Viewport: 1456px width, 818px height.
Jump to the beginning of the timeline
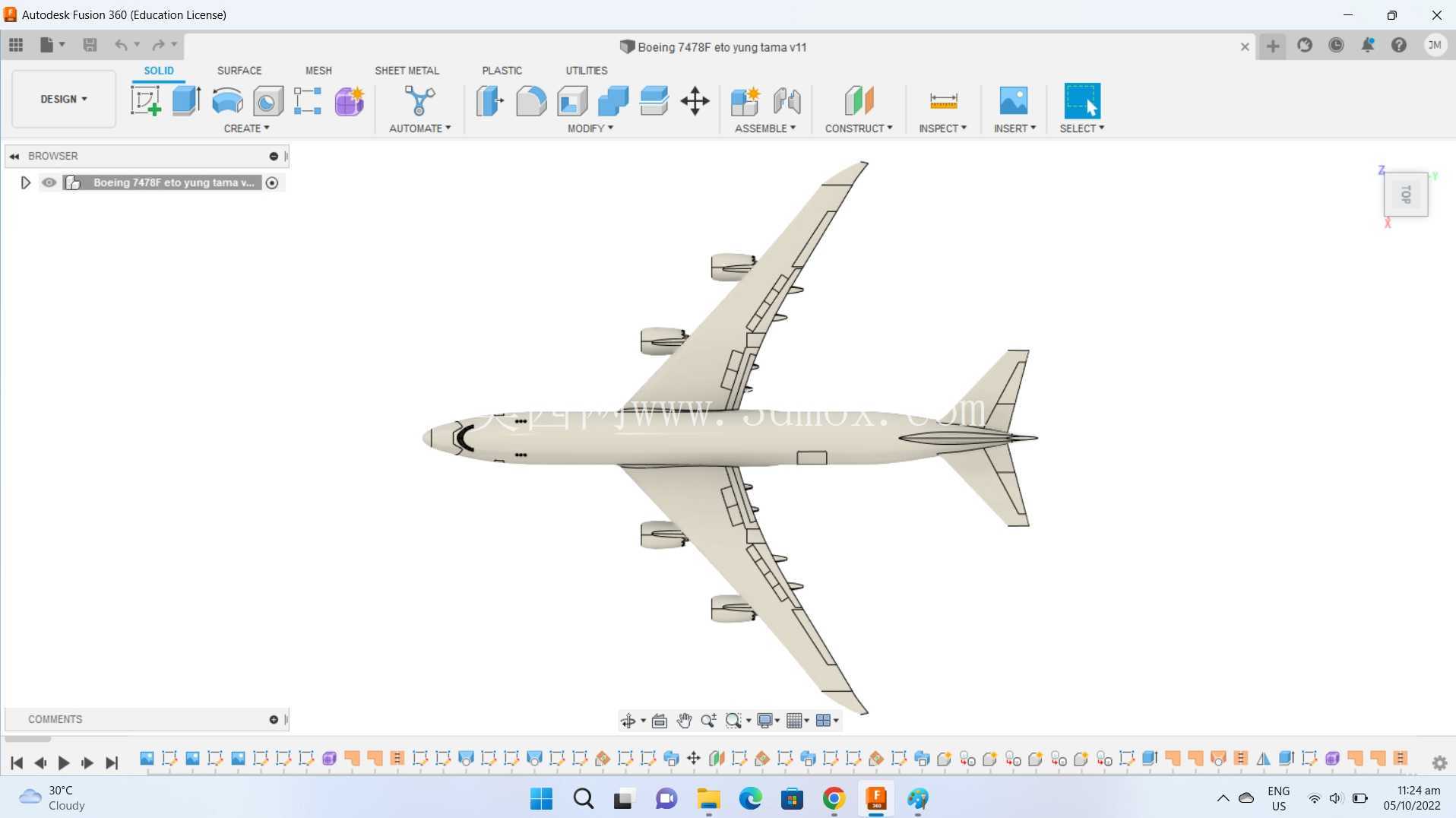[x=17, y=763]
